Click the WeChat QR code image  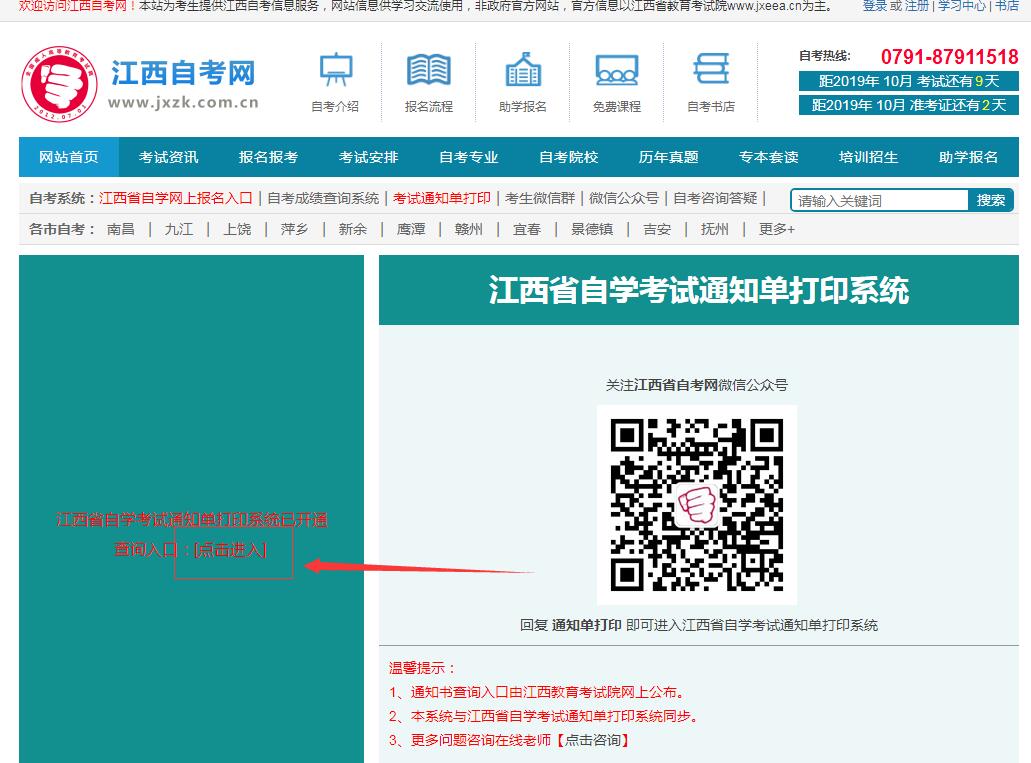point(696,504)
